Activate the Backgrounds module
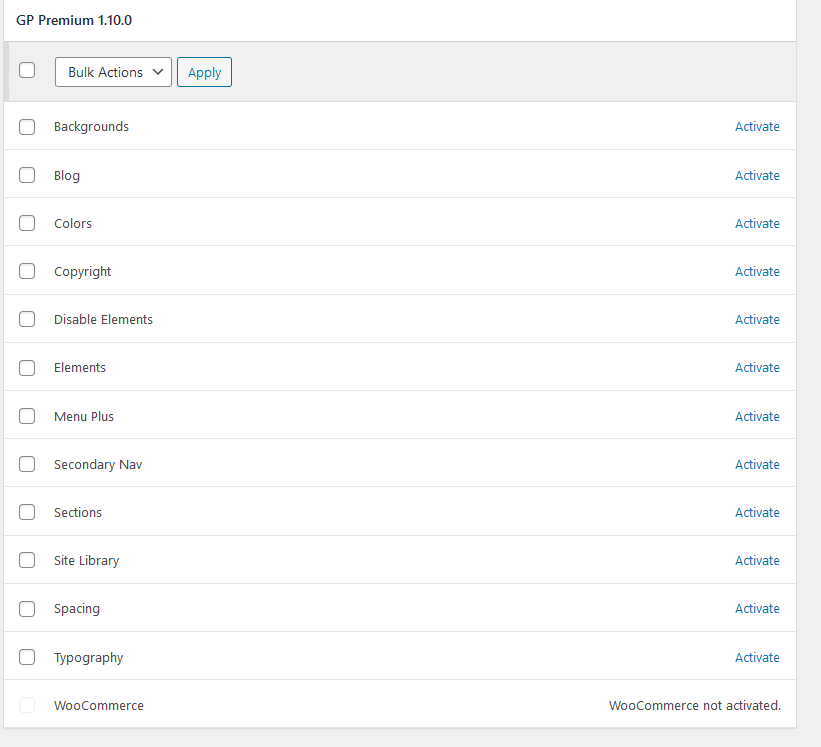 (x=757, y=126)
